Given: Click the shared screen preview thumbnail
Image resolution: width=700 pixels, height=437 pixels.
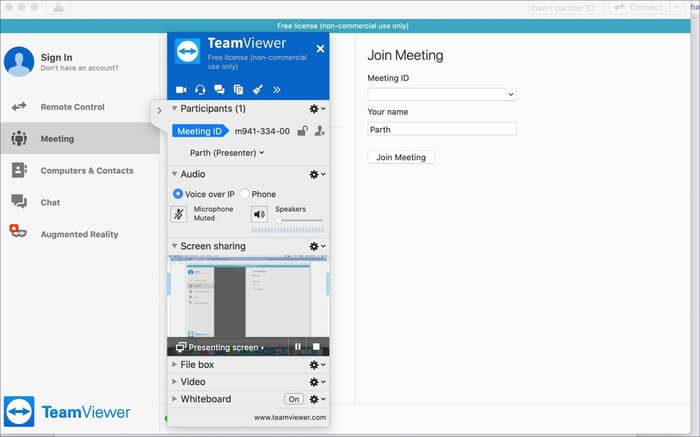Looking at the screenshot, I should [x=248, y=297].
